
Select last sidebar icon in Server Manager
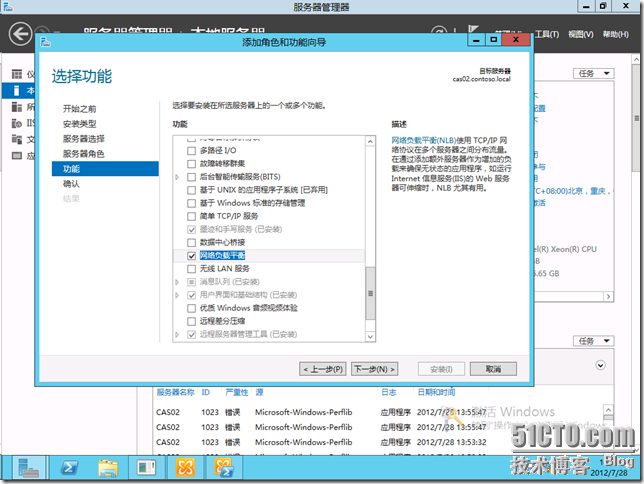[x=17, y=155]
